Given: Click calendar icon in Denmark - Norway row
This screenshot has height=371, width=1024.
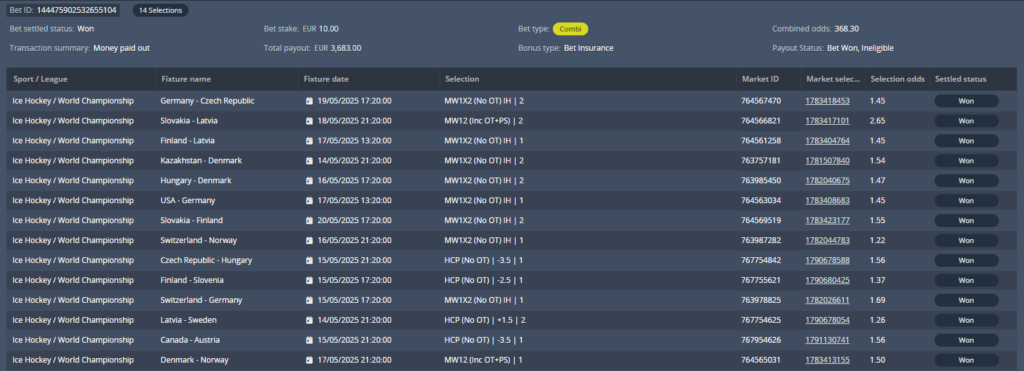Looking at the screenshot, I should [x=309, y=360].
